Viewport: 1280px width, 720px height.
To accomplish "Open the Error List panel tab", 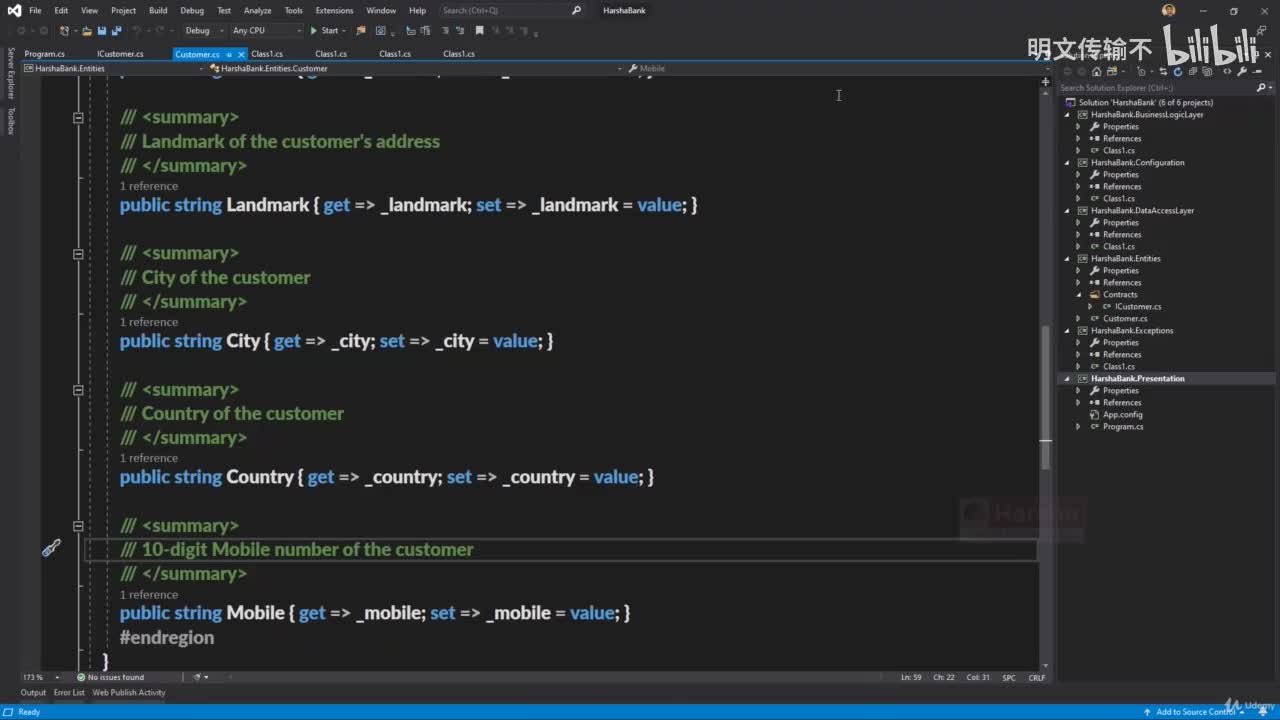I will point(69,692).
